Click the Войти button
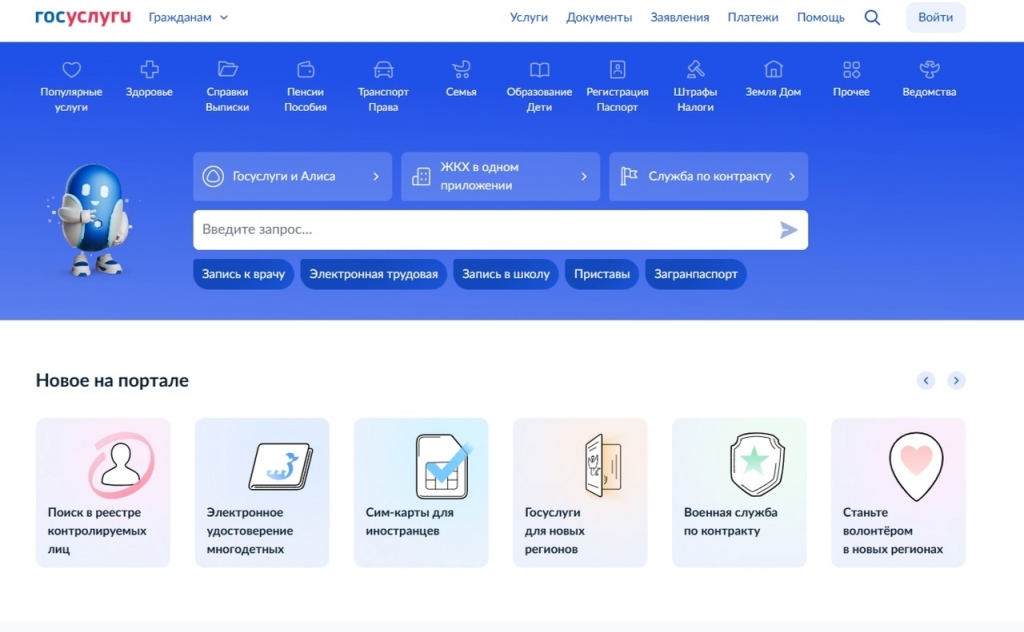 point(935,18)
